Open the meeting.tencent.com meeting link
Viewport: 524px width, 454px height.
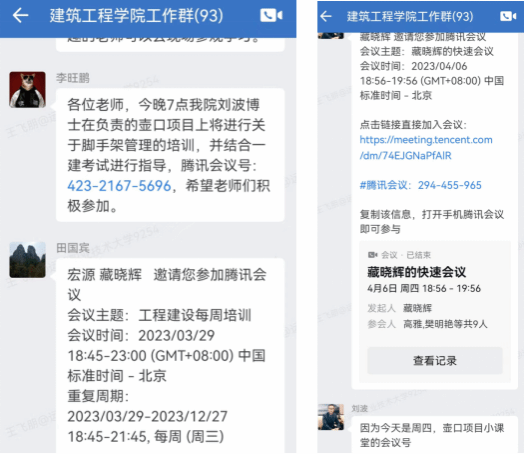tap(426, 147)
